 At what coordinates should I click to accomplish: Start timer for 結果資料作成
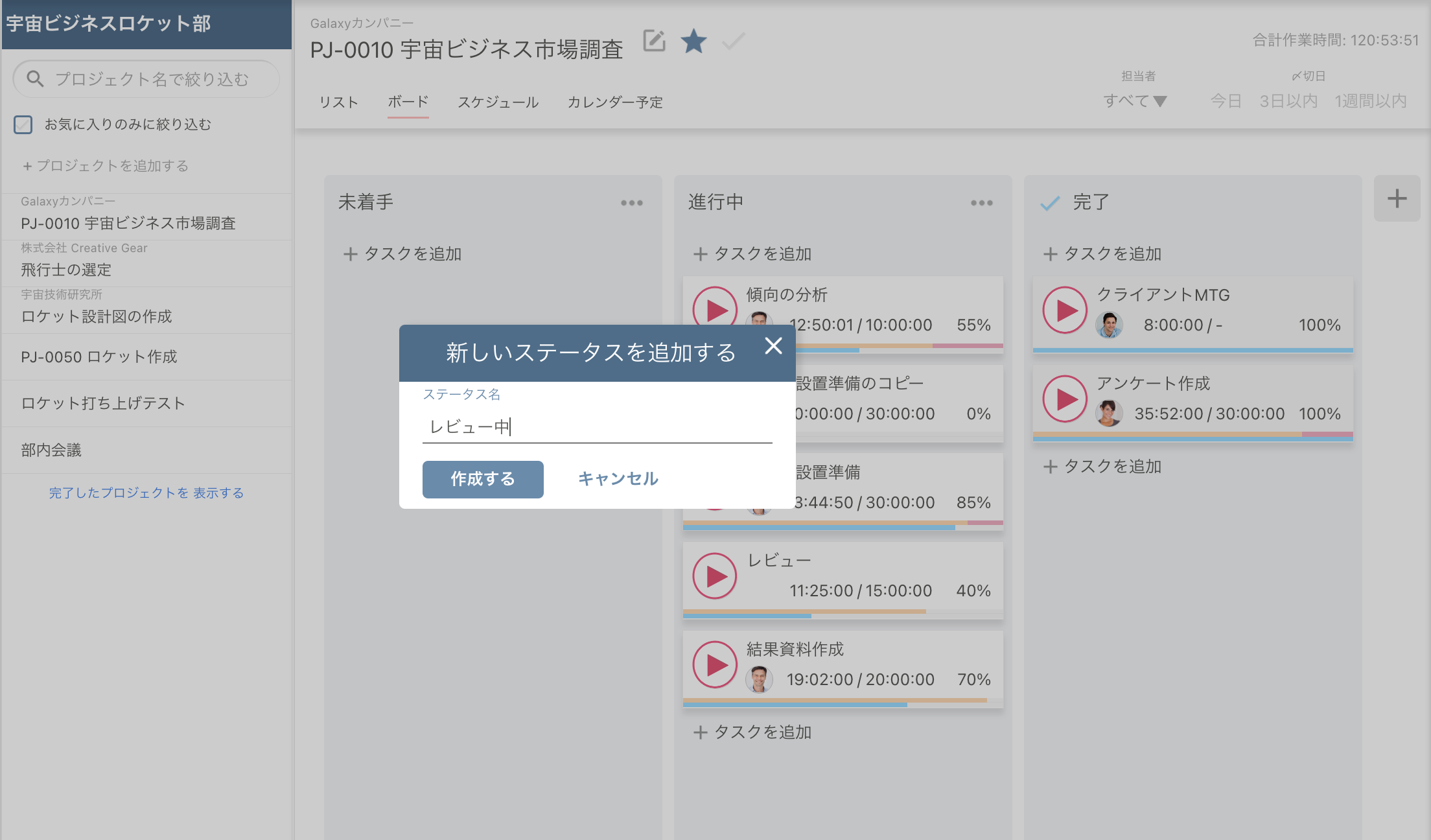click(714, 664)
